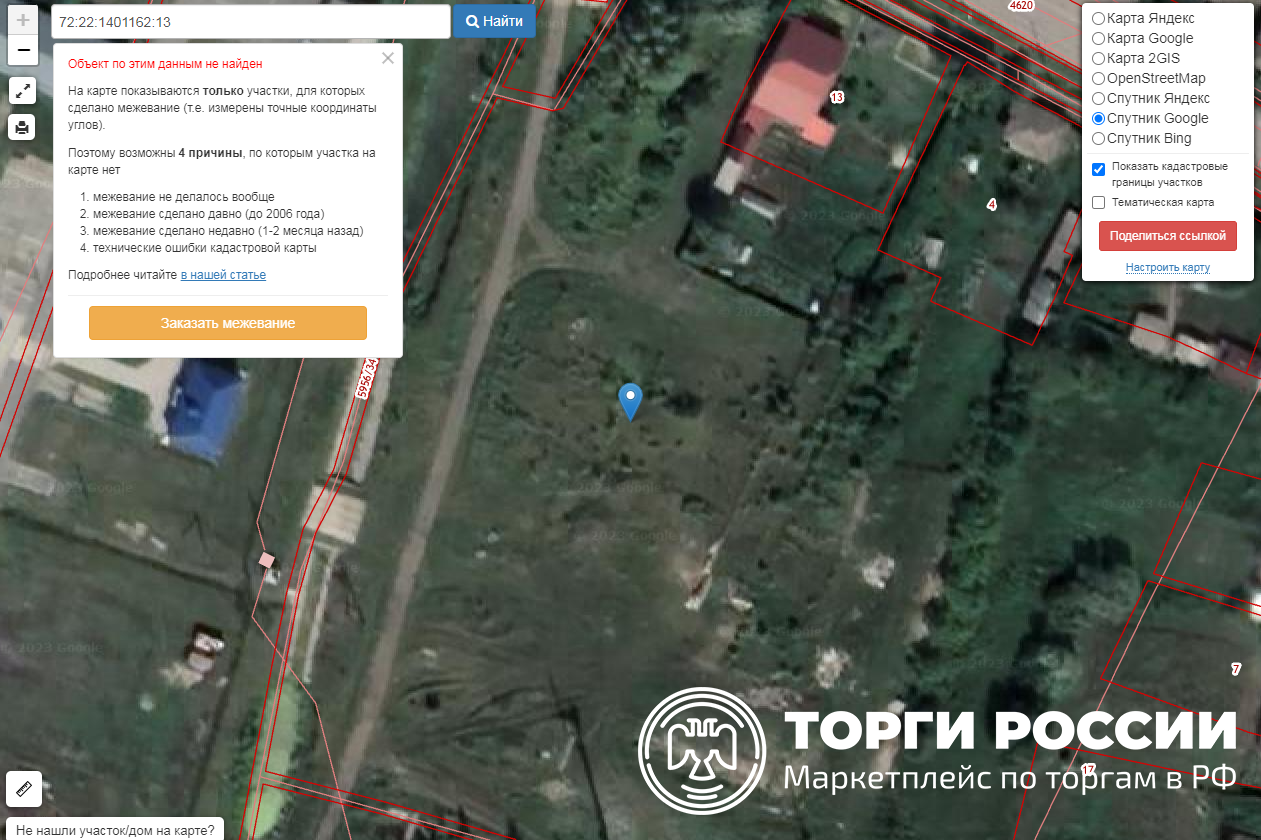Viewport: 1261px width, 840px height.
Task: Switch to Карта 2GIS layer
Action: click(1098, 58)
